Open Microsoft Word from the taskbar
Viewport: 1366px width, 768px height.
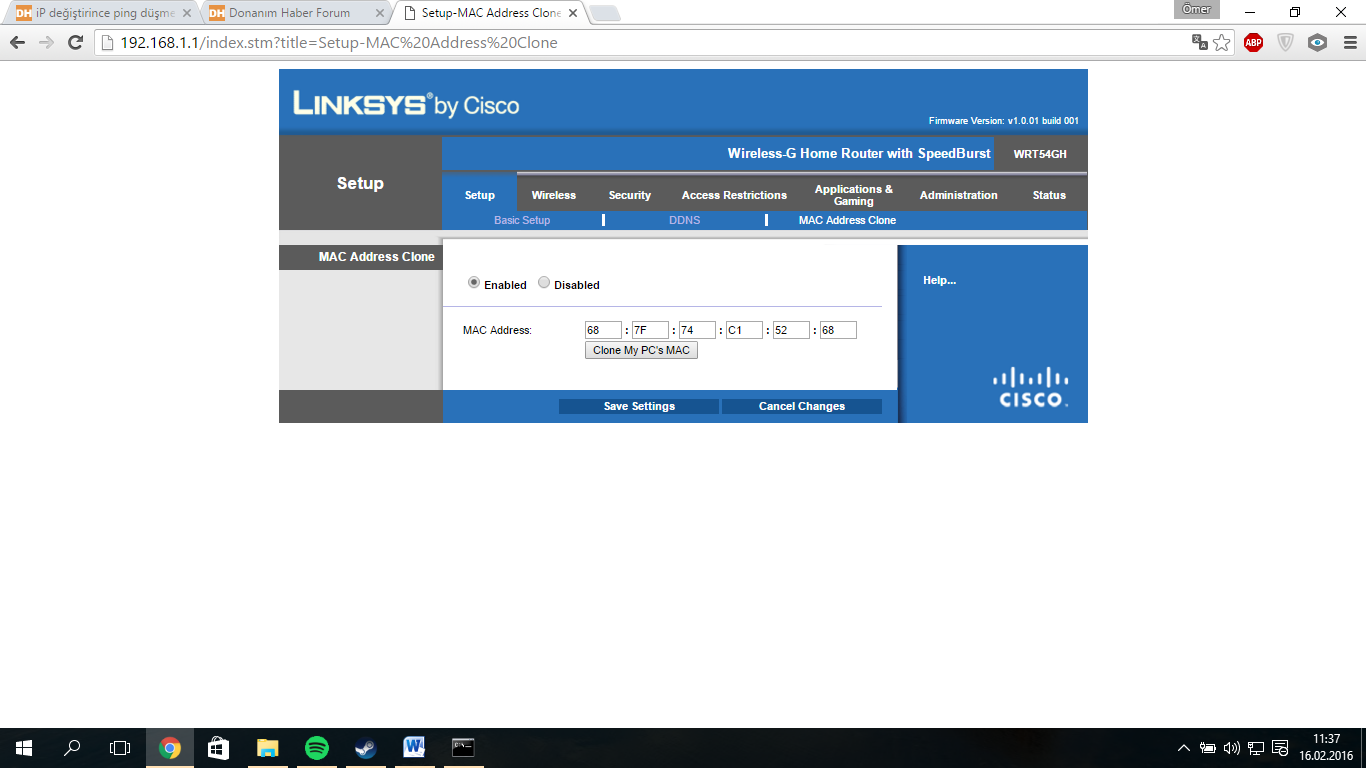pyautogui.click(x=414, y=748)
